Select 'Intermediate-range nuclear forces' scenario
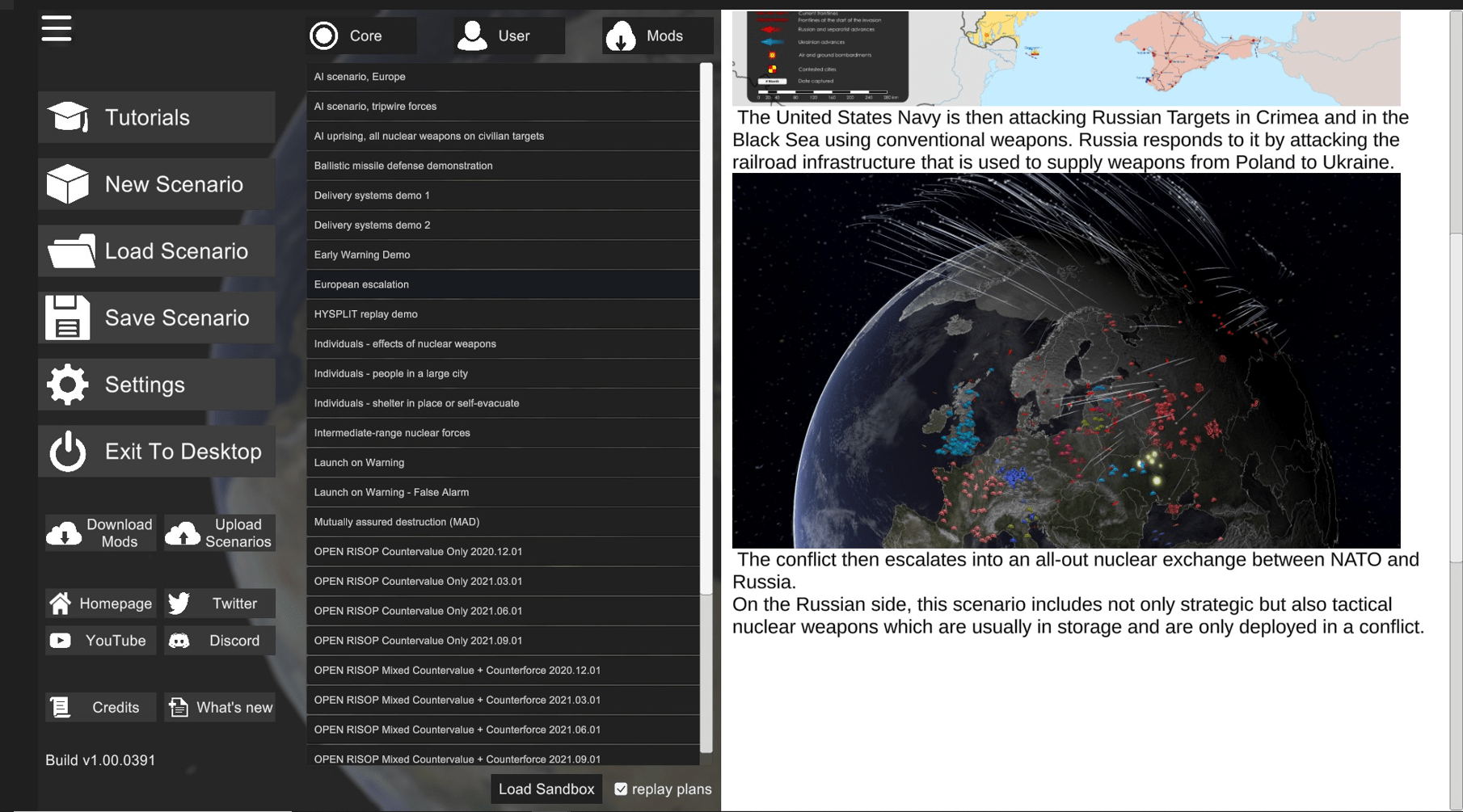1463x812 pixels. point(503,433)
